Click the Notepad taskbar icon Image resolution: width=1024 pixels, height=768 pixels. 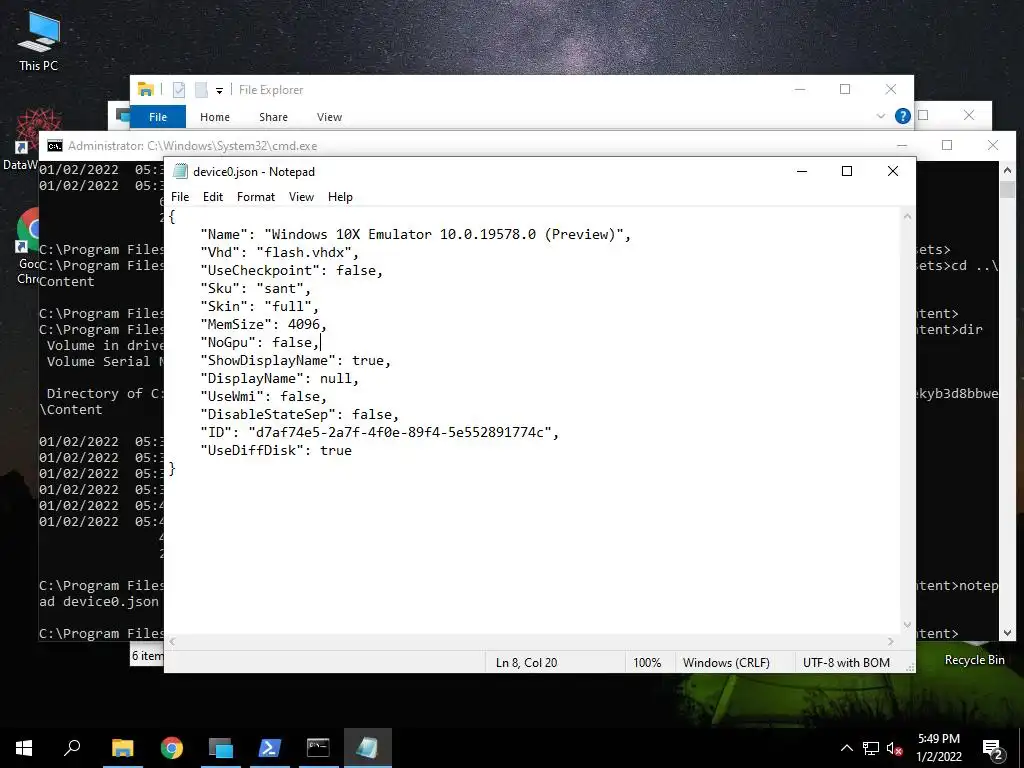(367, 748)
